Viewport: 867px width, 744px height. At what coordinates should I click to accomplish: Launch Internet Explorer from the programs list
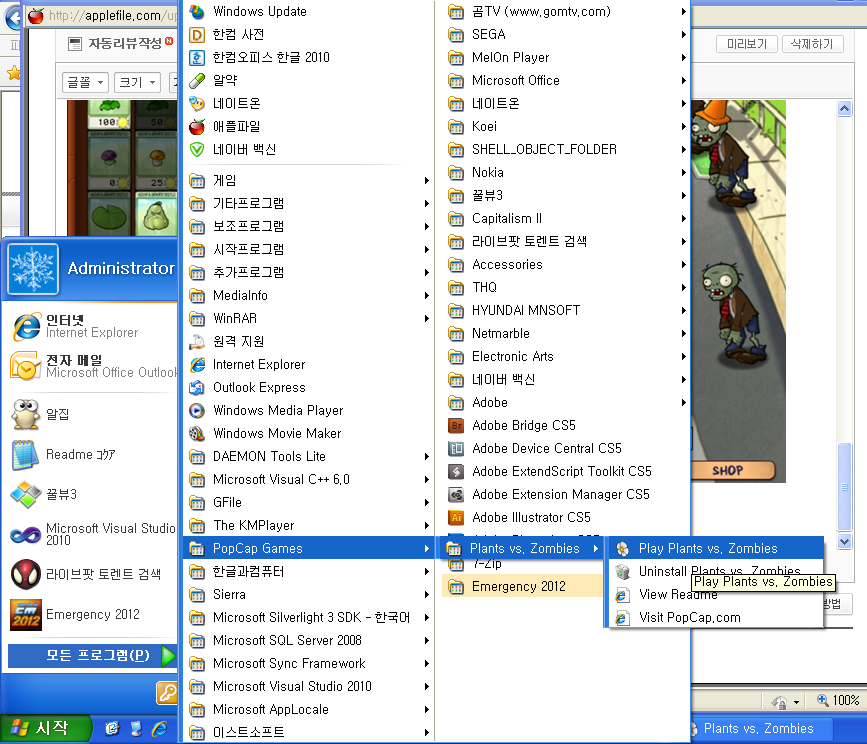(258, 364)
